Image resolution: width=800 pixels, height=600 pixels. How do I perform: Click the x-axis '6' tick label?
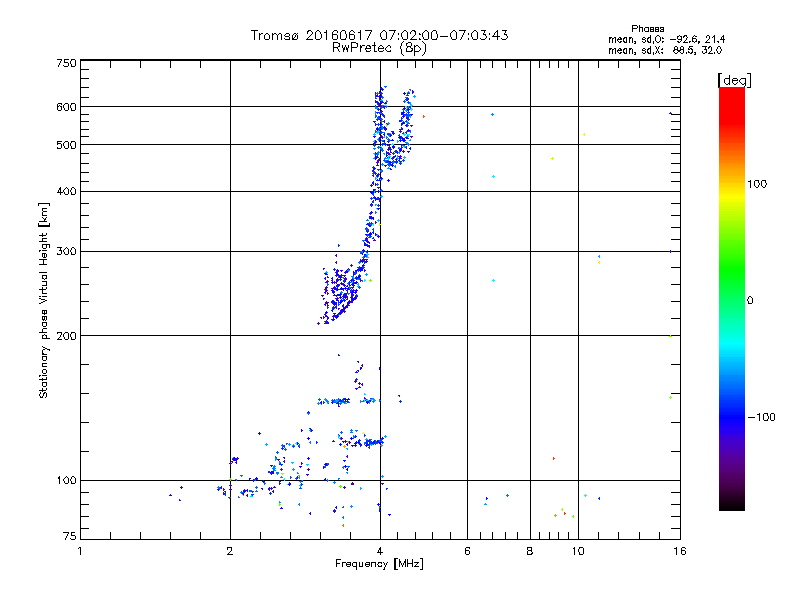pyautogui.click(x=467, y=551)
